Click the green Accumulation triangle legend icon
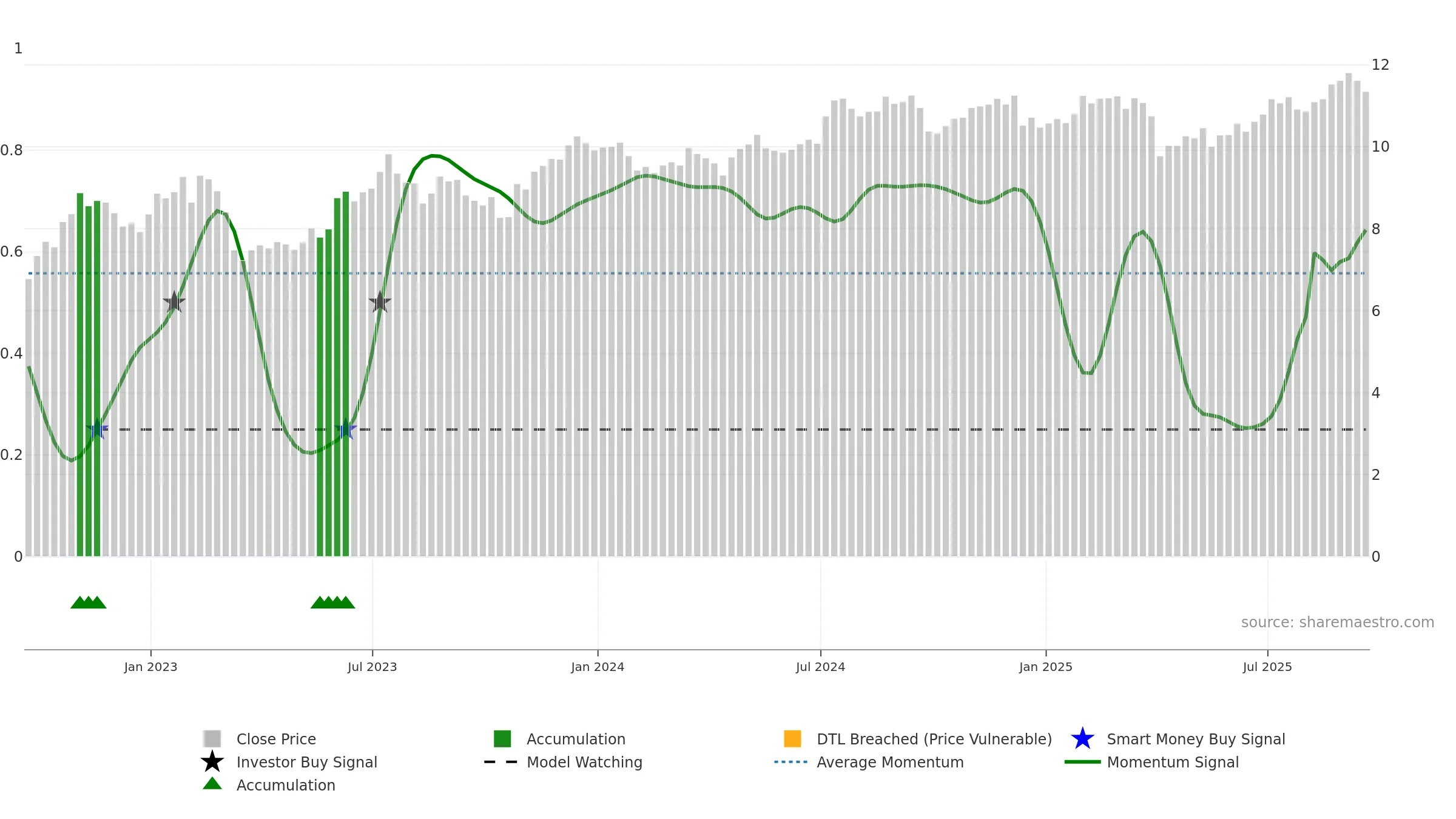 coord(212,784)
